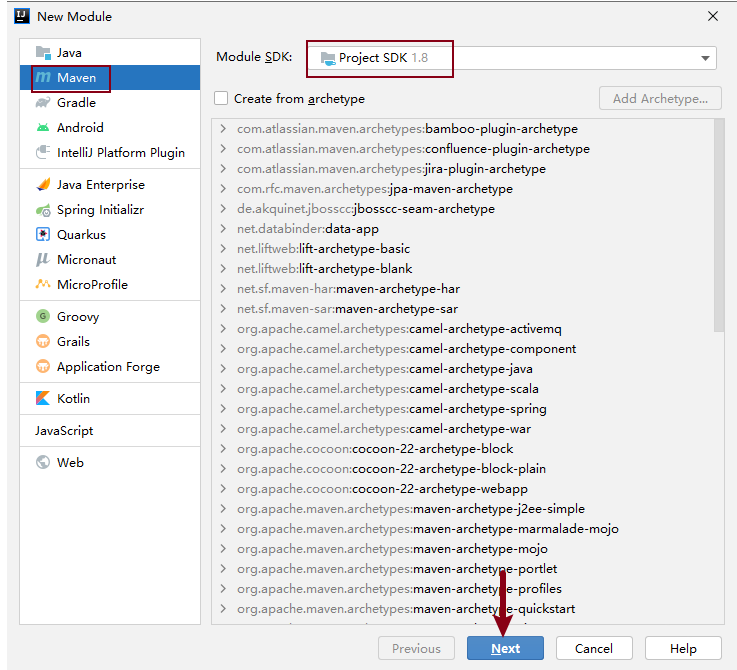Expand the lift-archetype-basic node
737x670 pixels.
(x=223, y=248)
